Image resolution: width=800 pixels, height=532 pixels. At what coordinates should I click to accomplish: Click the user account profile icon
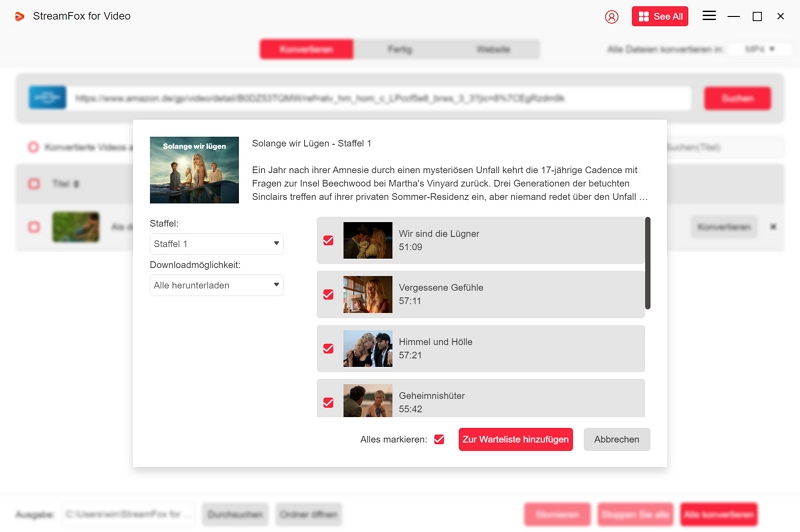click(612, 16)
